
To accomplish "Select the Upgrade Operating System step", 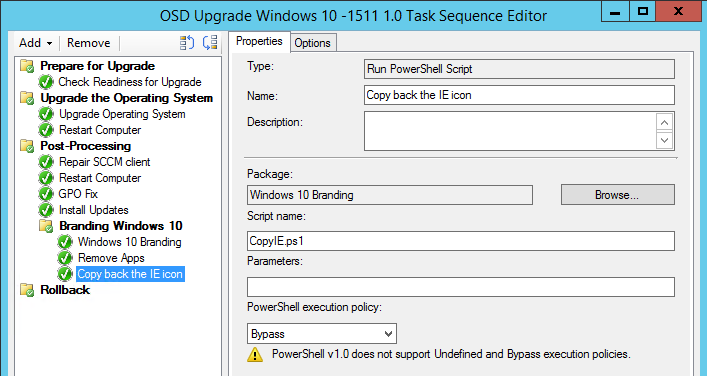I will click(x=122, y=114).
